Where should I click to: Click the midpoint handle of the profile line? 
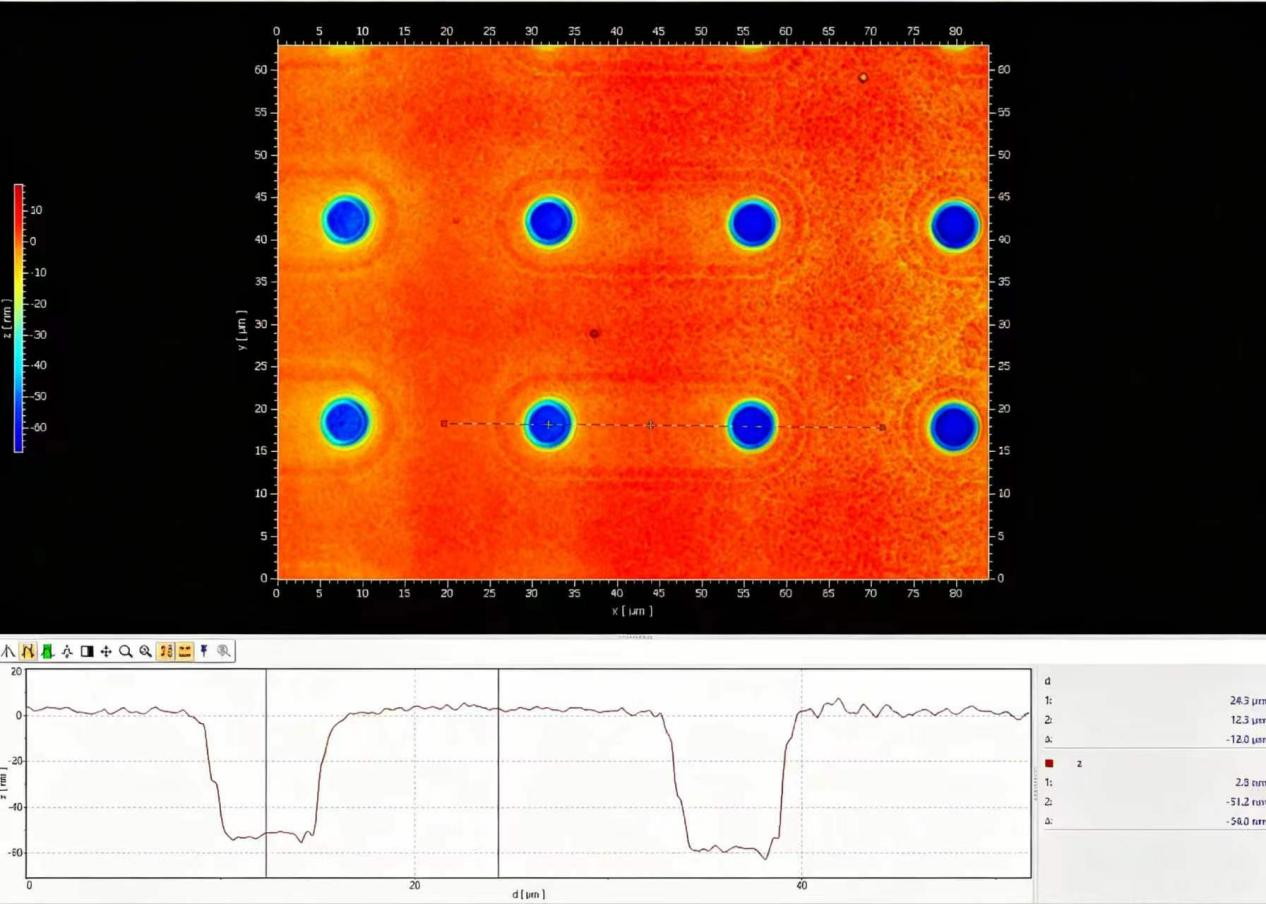(651, 425)
